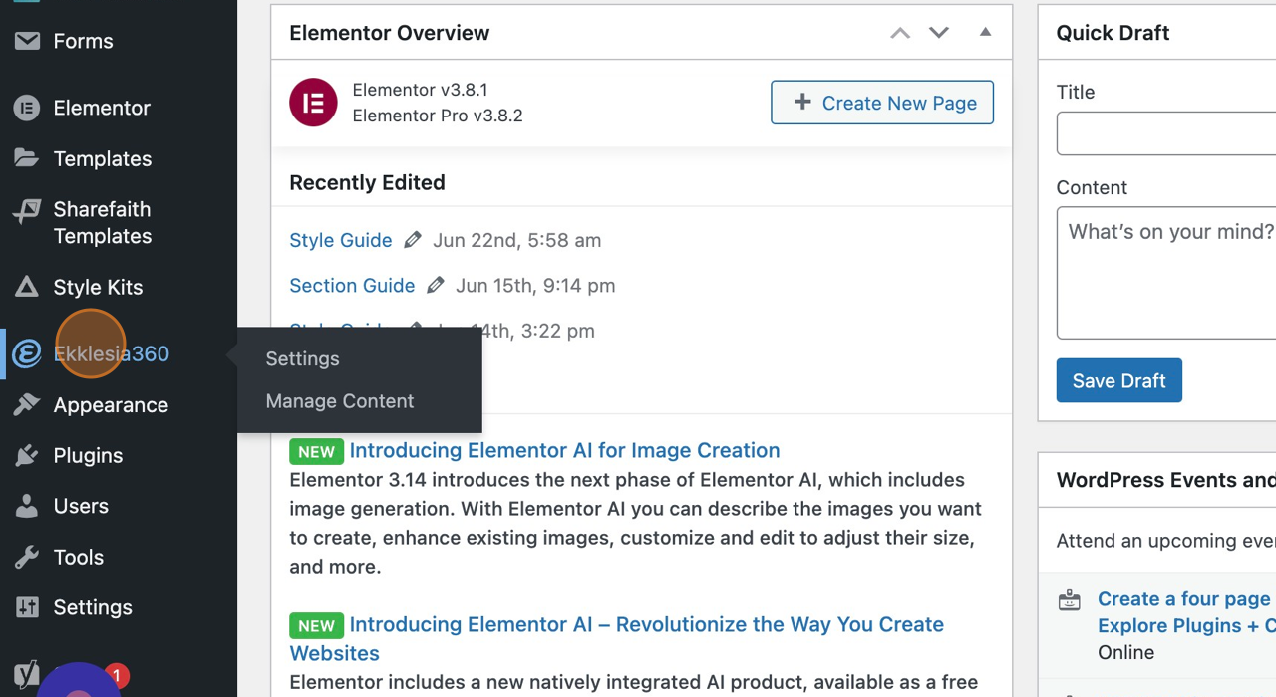Screen dimensions: 1276x697
Task: Click pencil edit icon next to Section Guide
Action: (436, 285)
